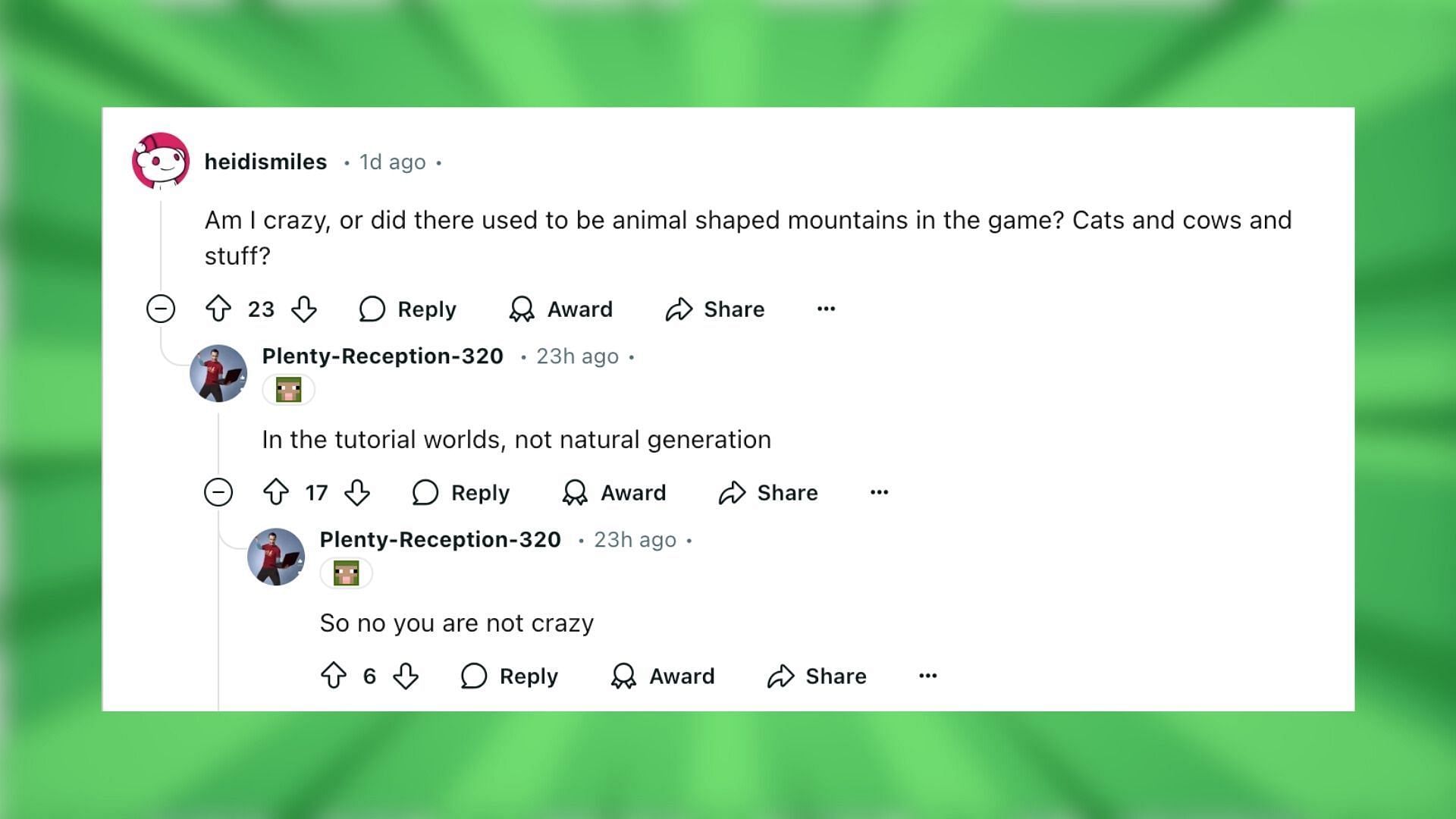Expand overflow menu on heidismiles comment
The height and width of the screenshot is (819, 1456).
826,307
